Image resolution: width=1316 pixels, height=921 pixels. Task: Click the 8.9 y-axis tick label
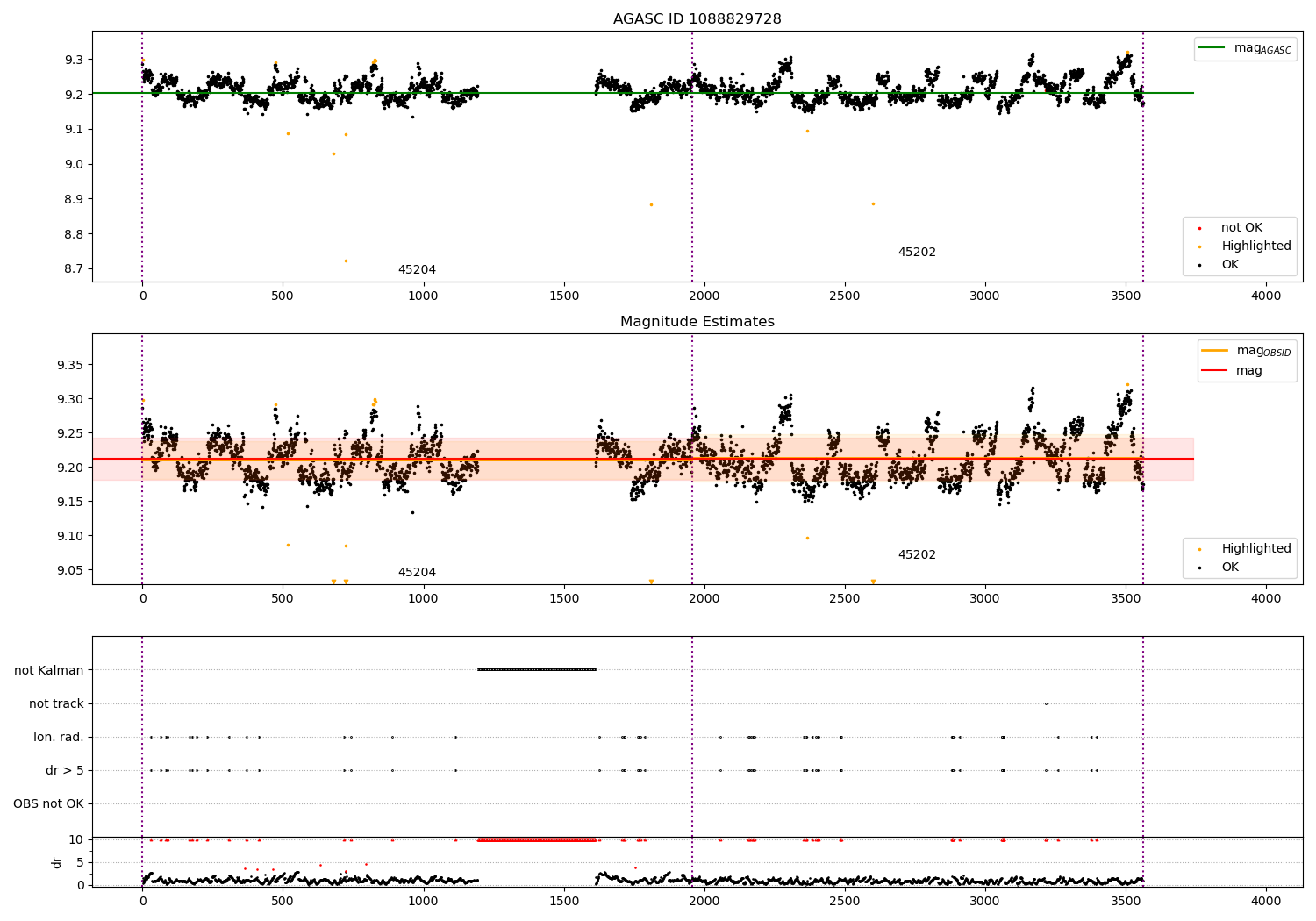74,199
